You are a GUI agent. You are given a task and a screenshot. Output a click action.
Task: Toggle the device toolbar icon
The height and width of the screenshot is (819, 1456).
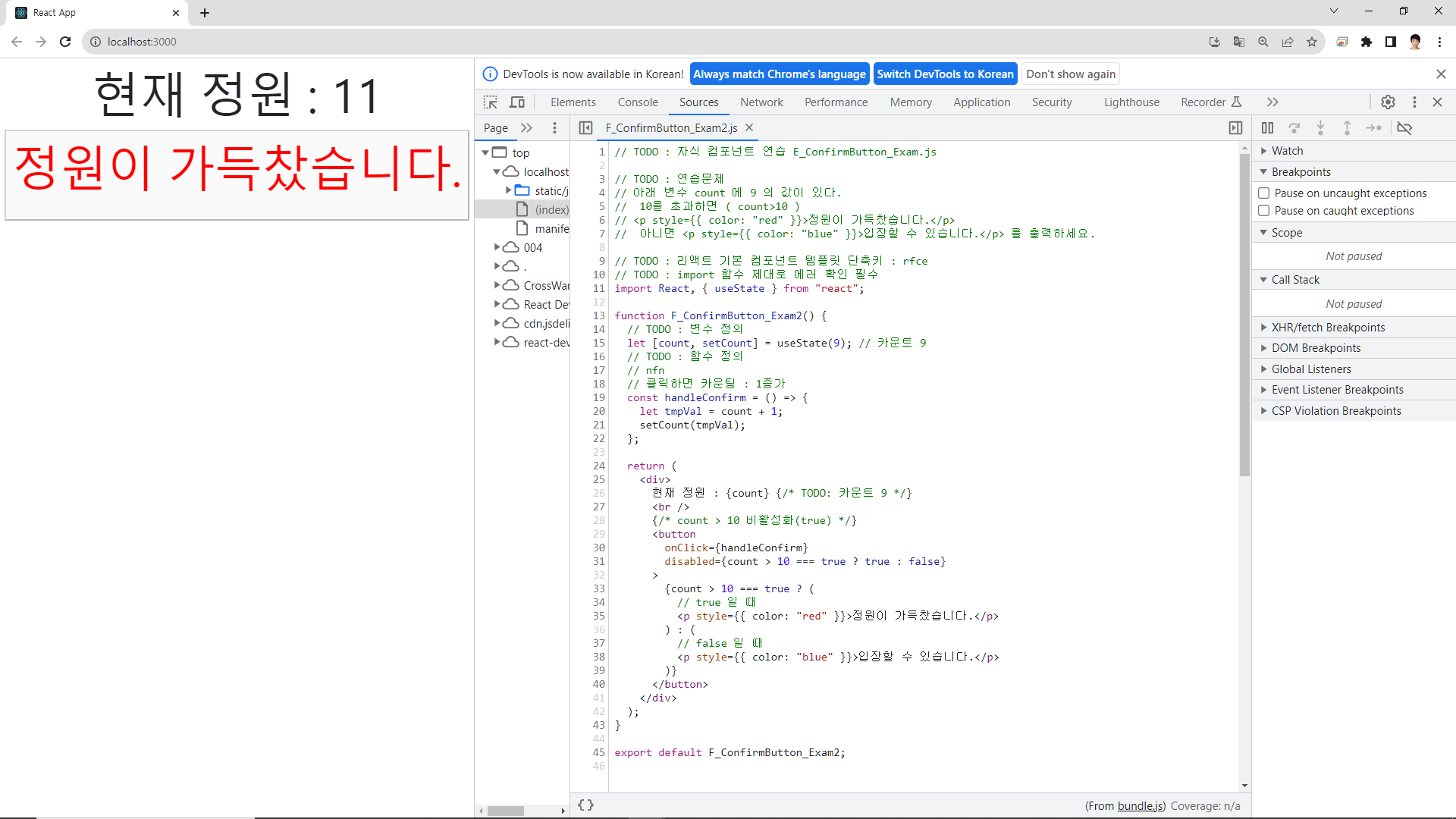click(x=517, y=102)
